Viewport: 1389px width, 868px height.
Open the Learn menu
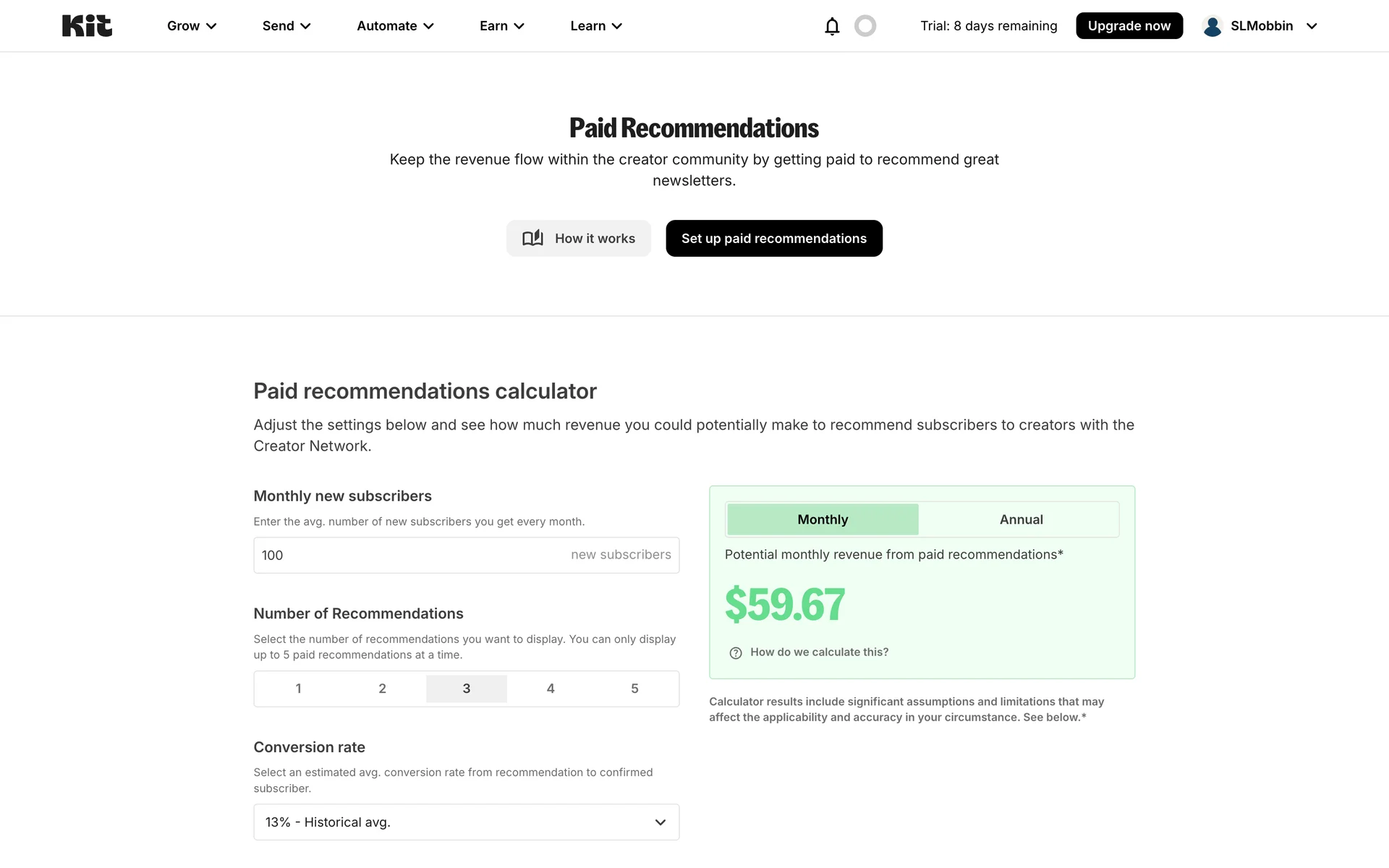pyautogui.click(x=596, y=26)
